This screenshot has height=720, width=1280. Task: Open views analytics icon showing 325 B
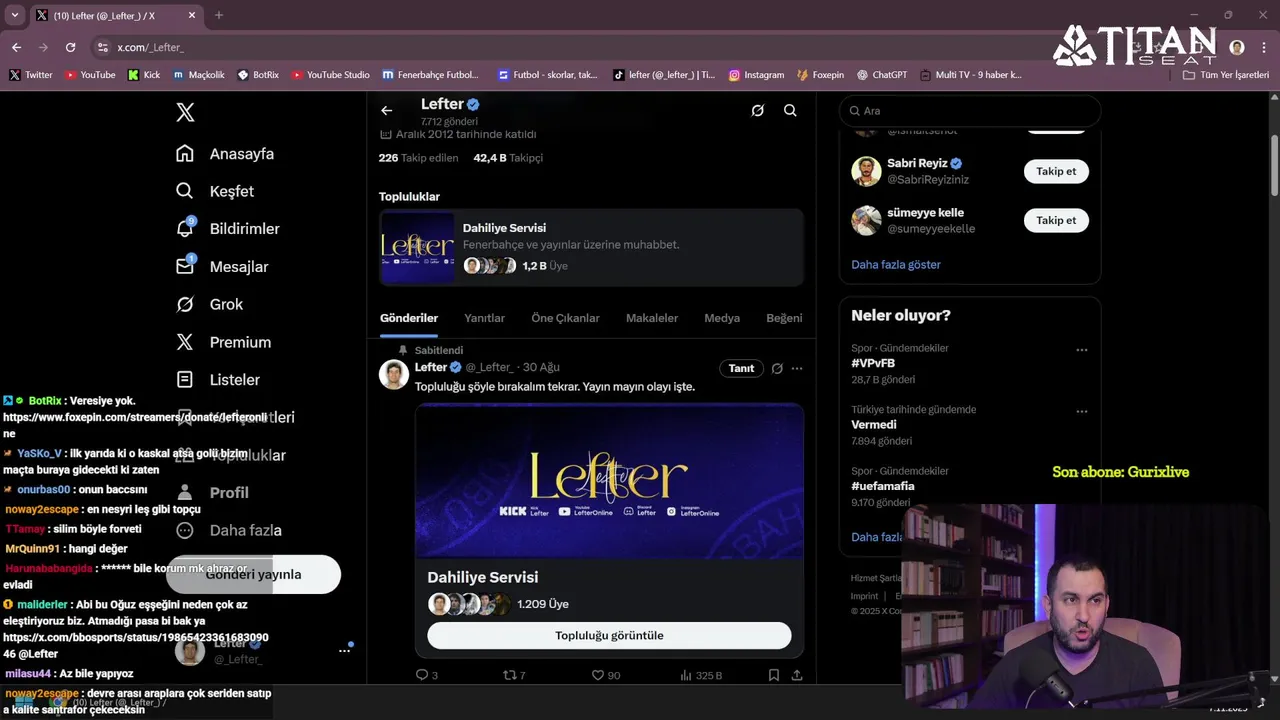tap(686, 675)
